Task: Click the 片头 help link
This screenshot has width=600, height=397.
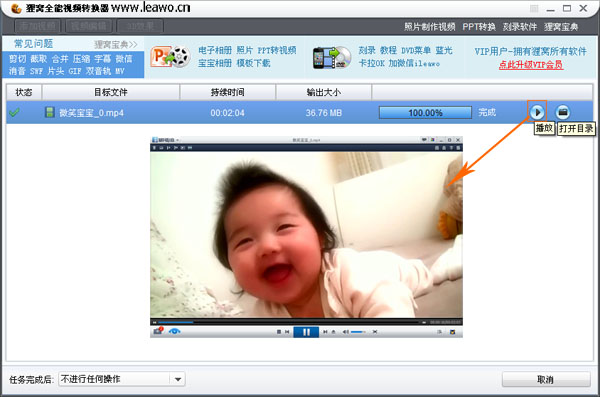Action: click(x=56, y=71)
